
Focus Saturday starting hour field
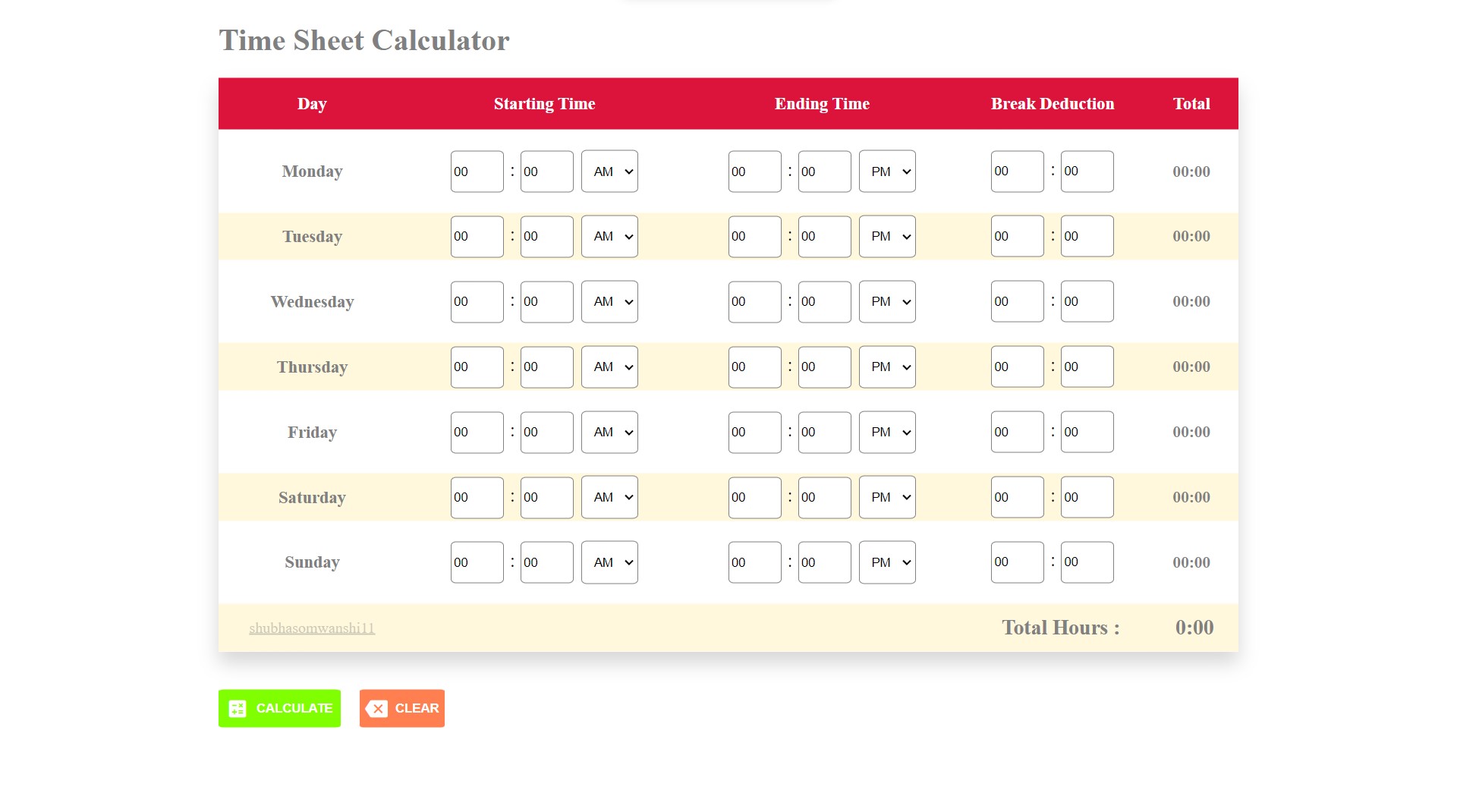(x=477, y=498)
